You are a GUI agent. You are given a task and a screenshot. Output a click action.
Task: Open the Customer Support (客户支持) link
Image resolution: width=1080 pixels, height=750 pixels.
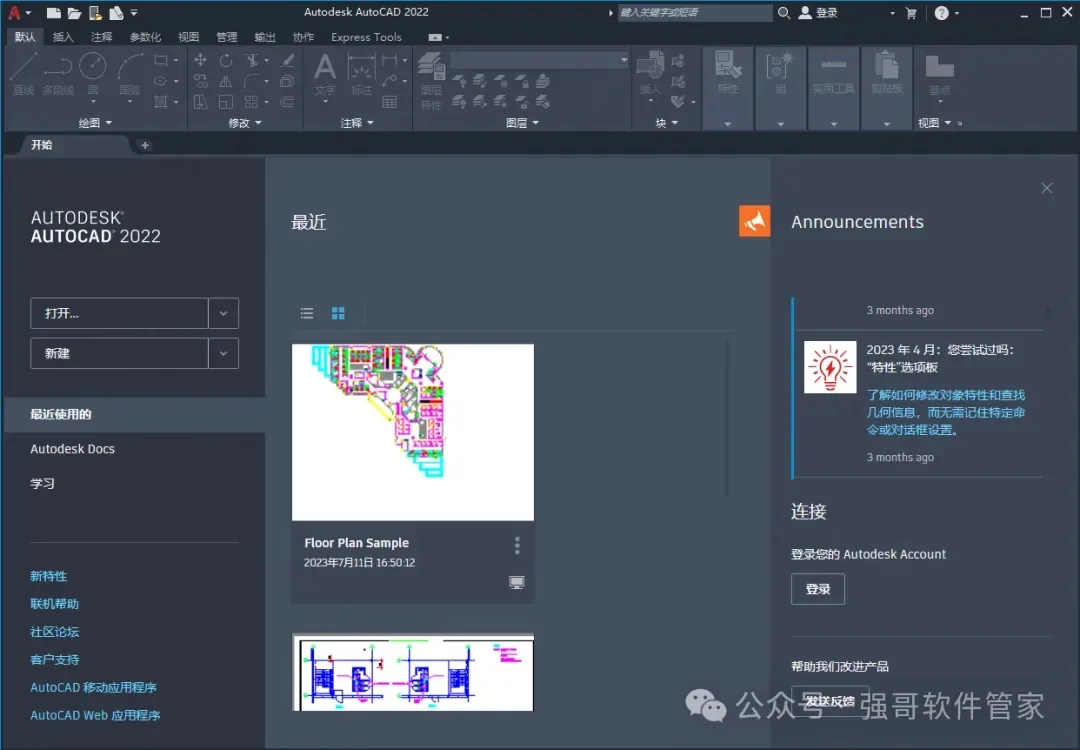[x=54, y=660]
